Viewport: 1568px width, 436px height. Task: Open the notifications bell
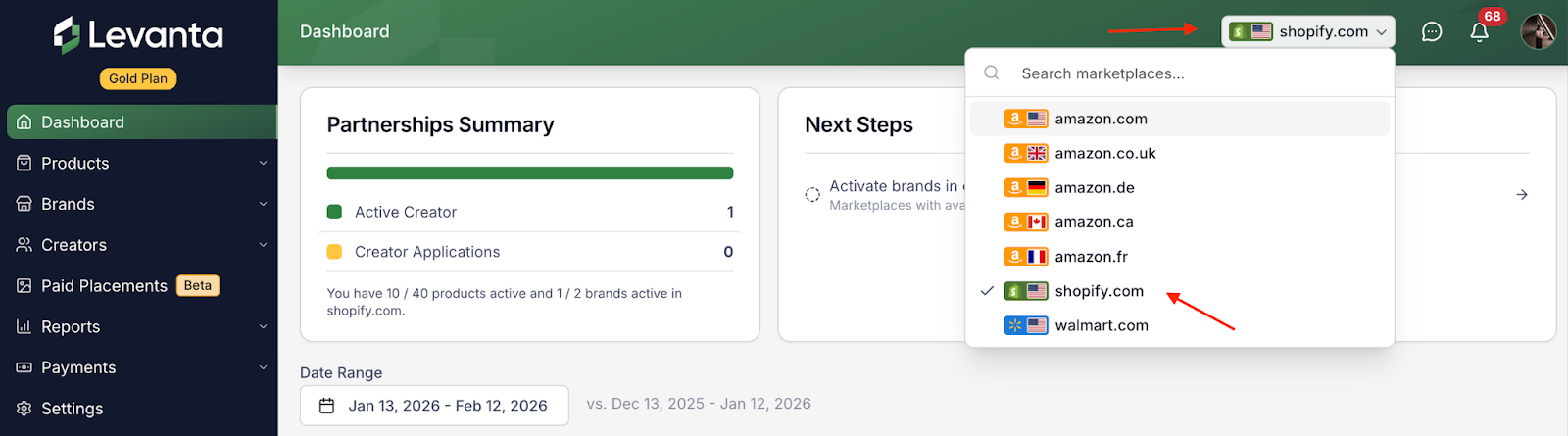pos(1480,32)
